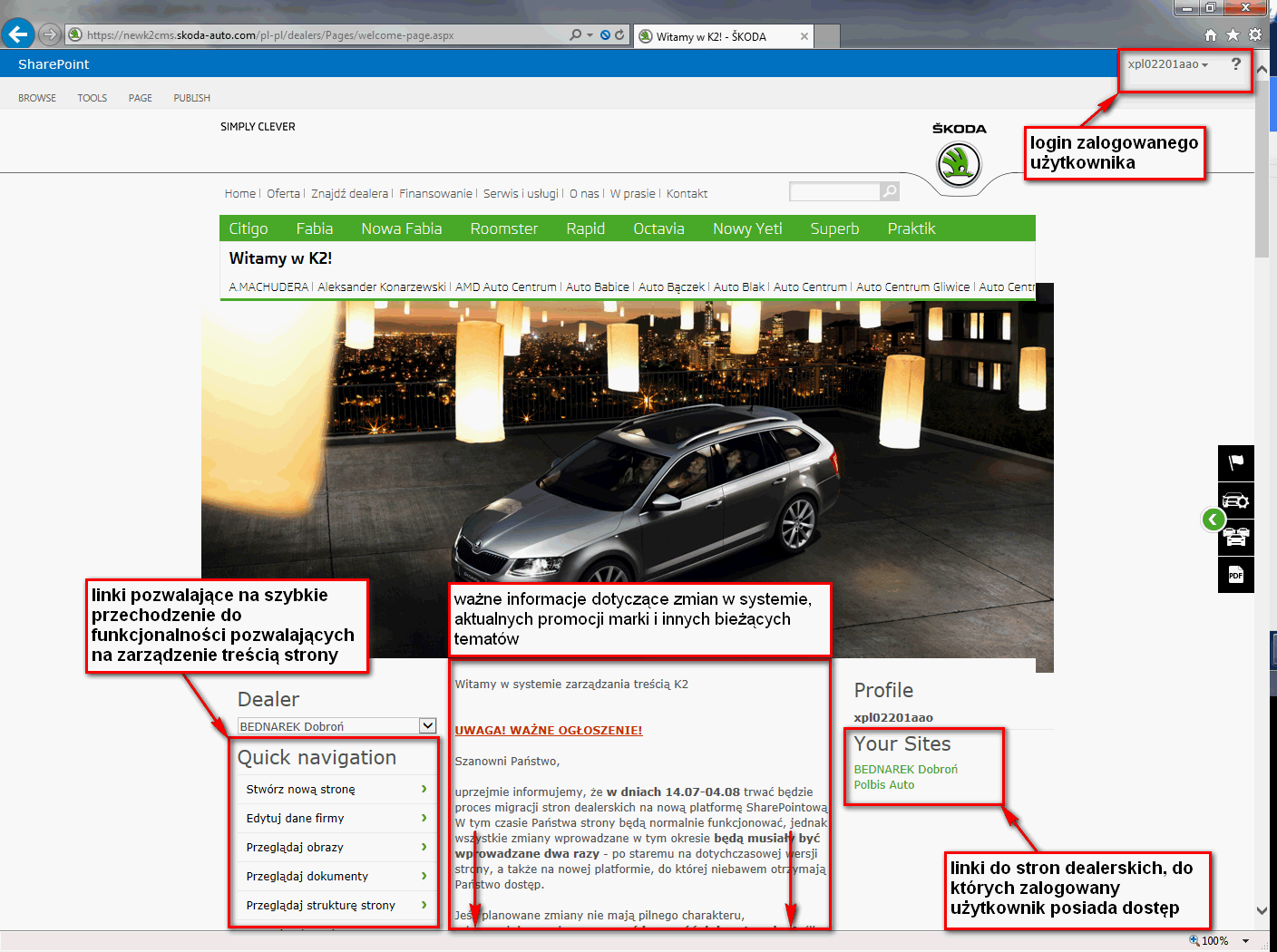1277x952 pixels.
Task: Click arrow next to Edytuj dane firmy
Action: pos(424,818)
